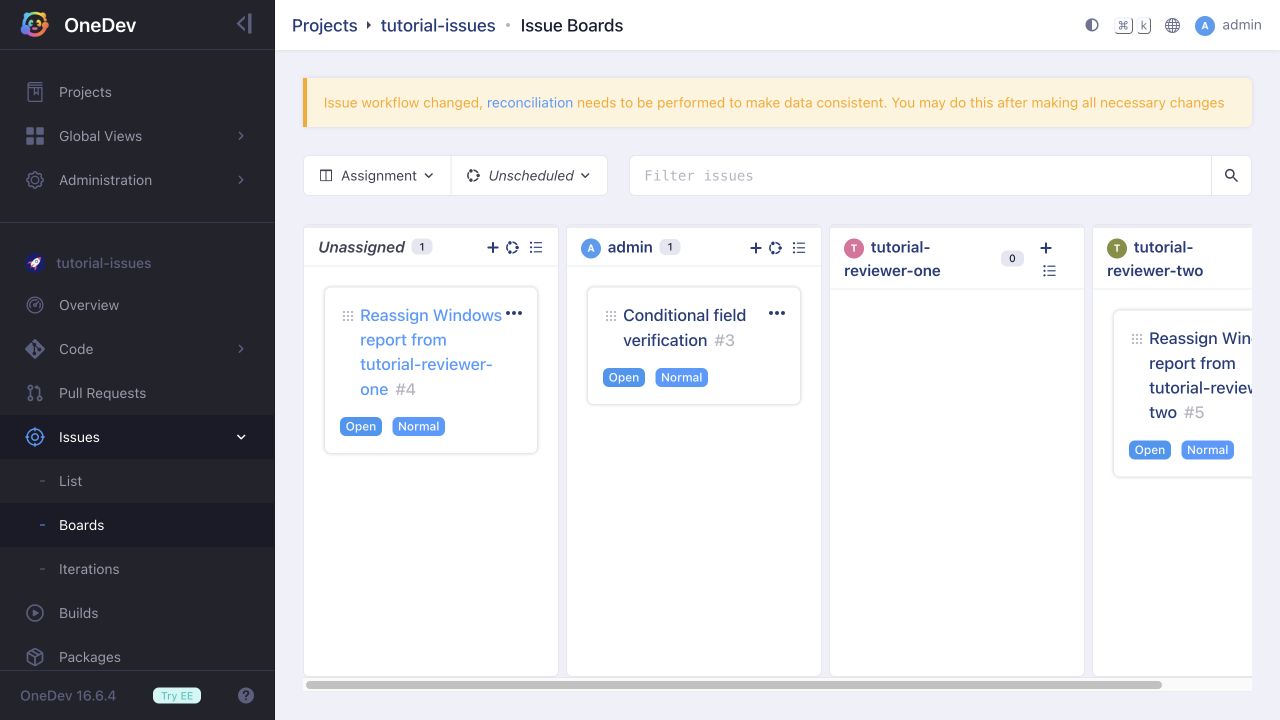The image size is (1280, 720).
Task: Click Open badge on issue #5 card
Action: (1150, 450)
